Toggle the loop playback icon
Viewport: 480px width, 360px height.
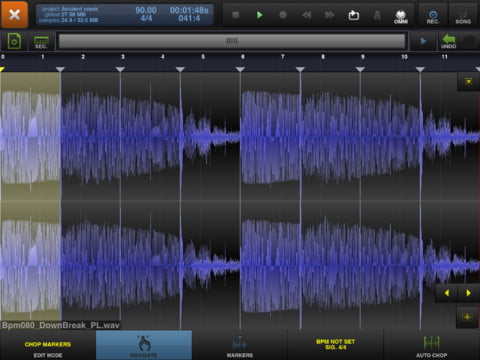(354, 15)
